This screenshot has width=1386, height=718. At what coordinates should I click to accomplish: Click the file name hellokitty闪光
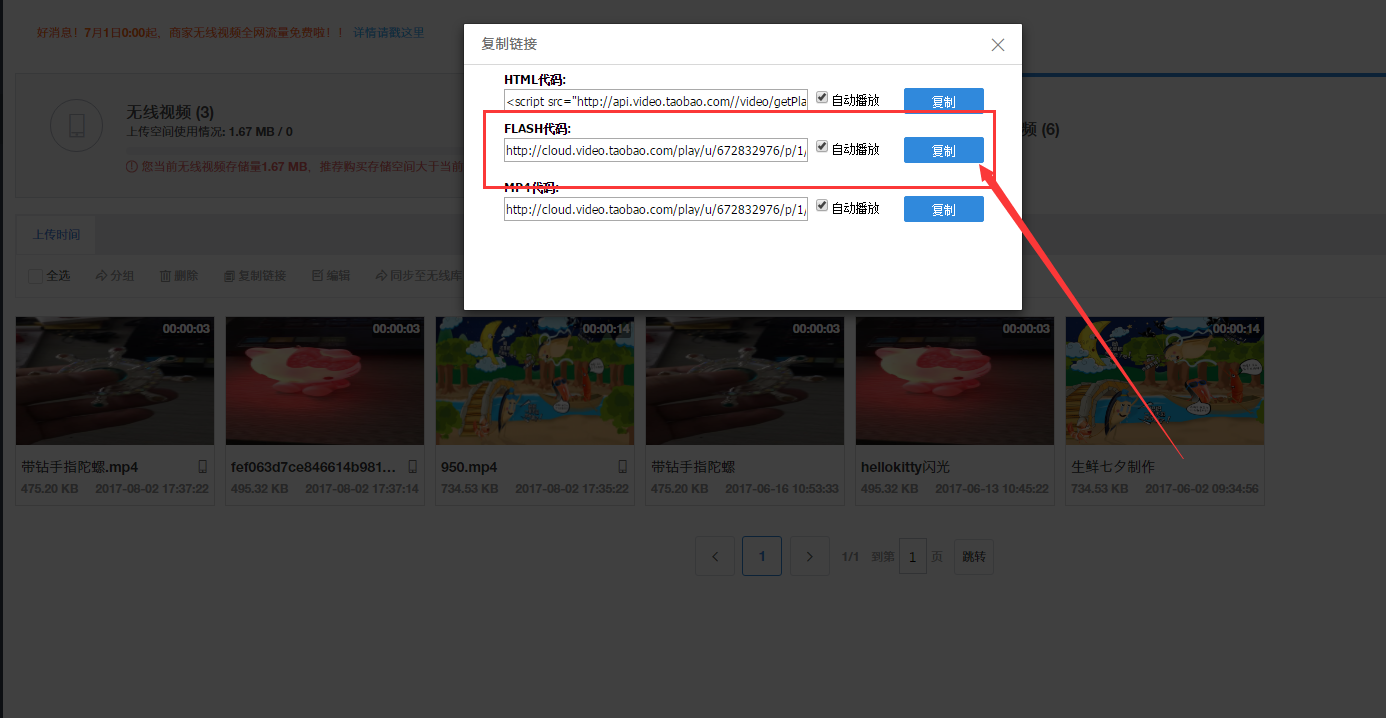point(905,467)
